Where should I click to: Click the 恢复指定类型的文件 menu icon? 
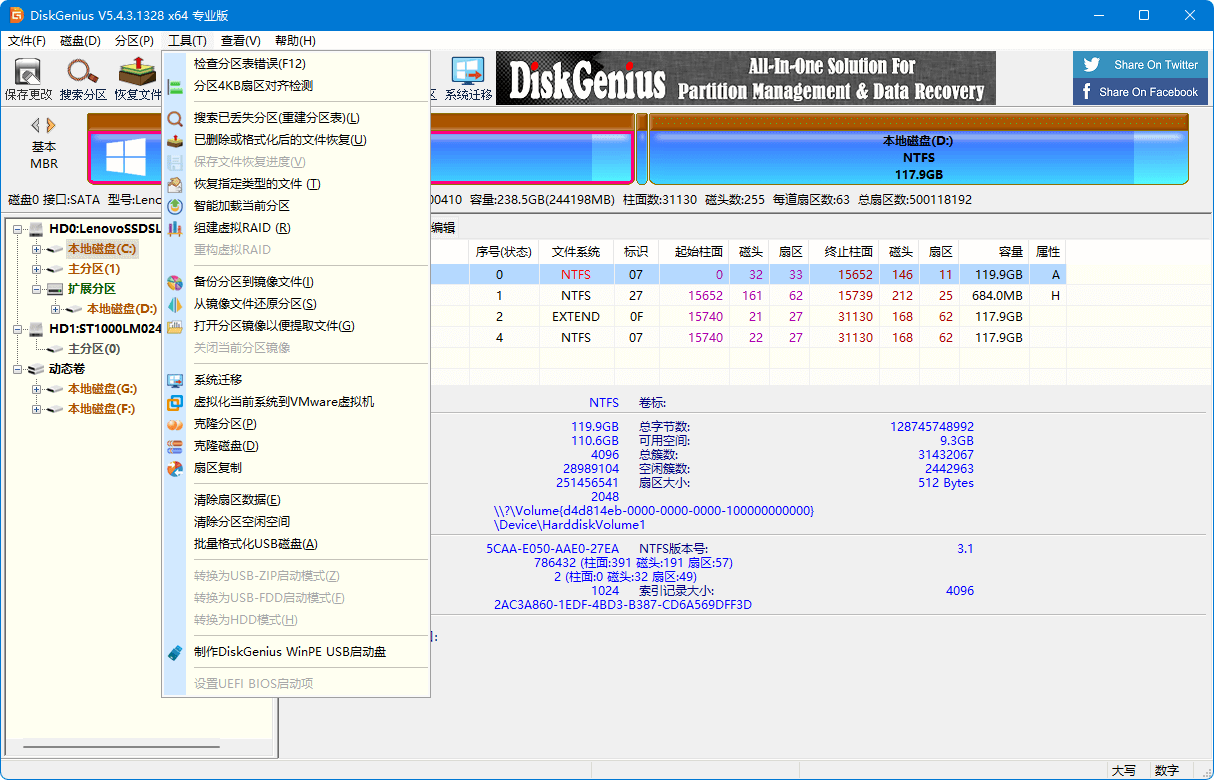[175, 184]
